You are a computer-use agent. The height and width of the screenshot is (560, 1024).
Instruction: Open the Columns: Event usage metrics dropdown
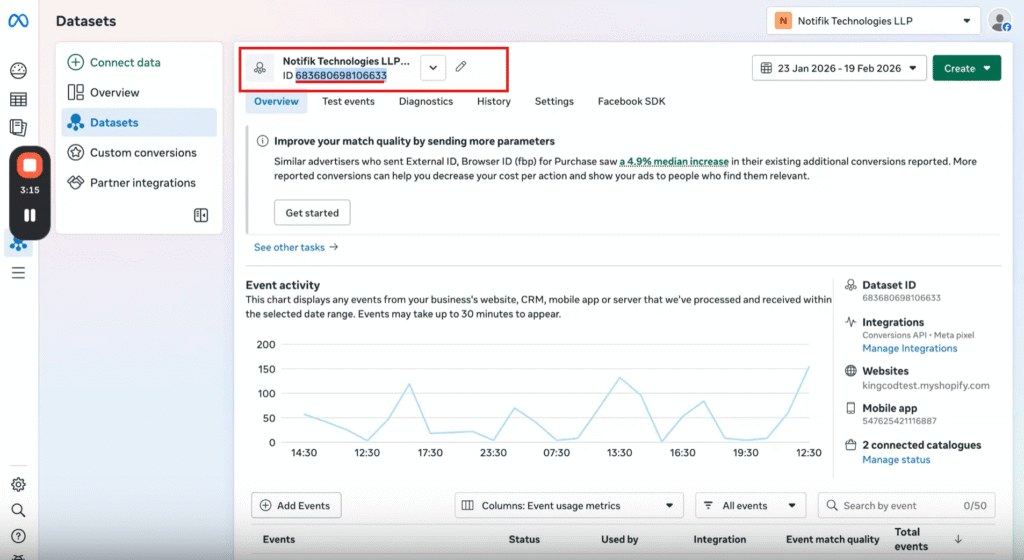pyautogui.click(x=569, y=506)
